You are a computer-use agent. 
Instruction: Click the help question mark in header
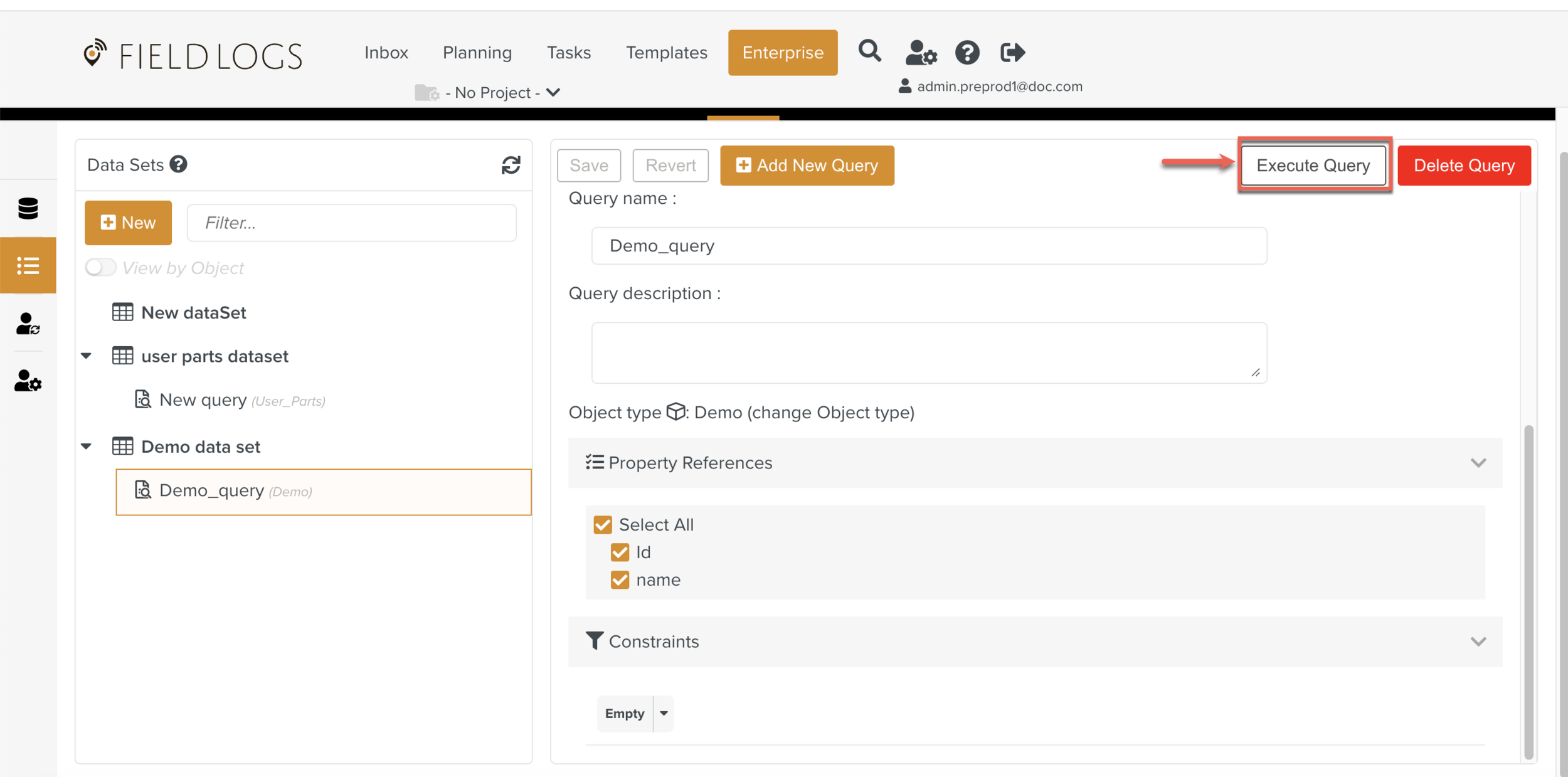(967, 53)
